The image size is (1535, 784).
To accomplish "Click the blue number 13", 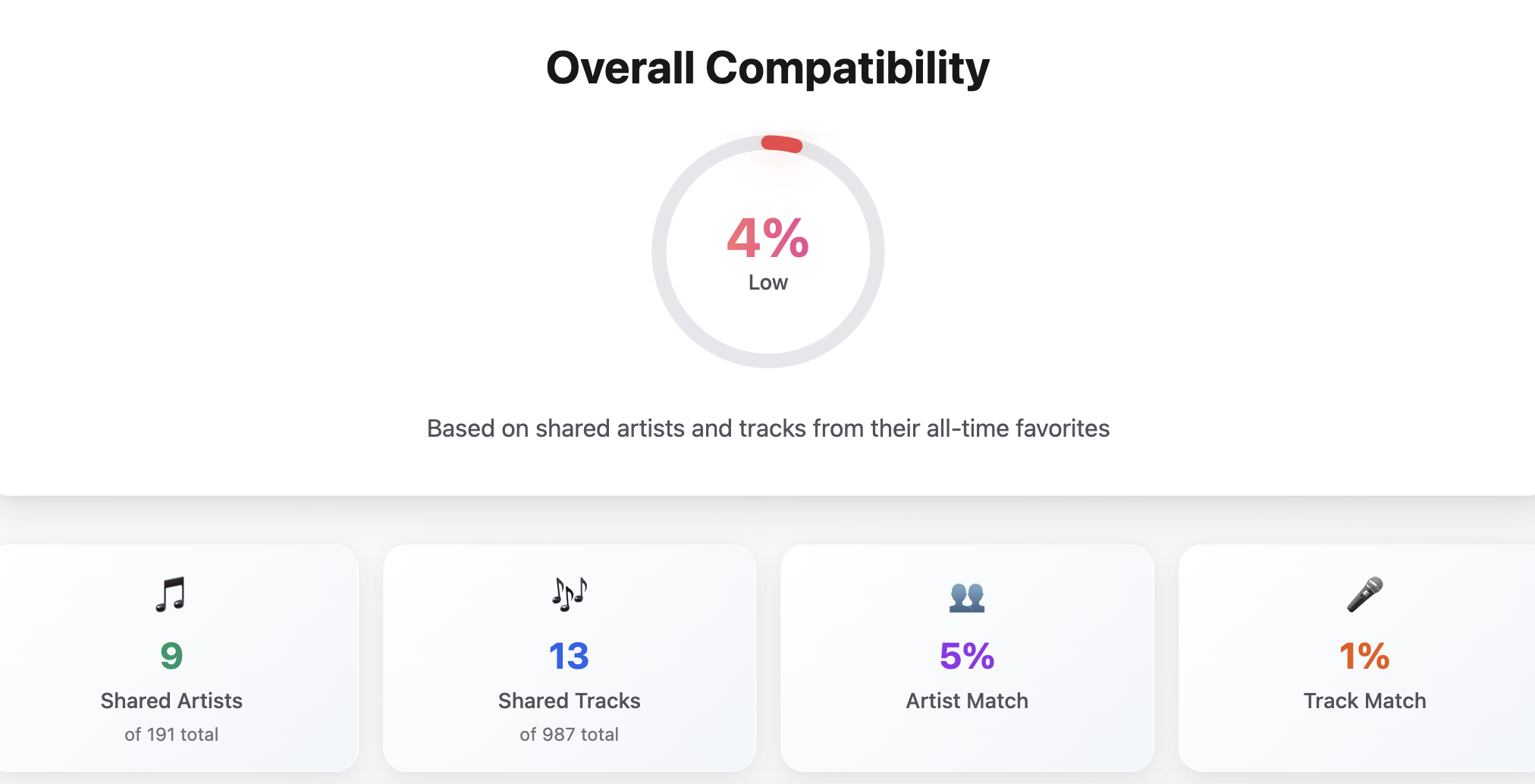I will click(569, 656).
